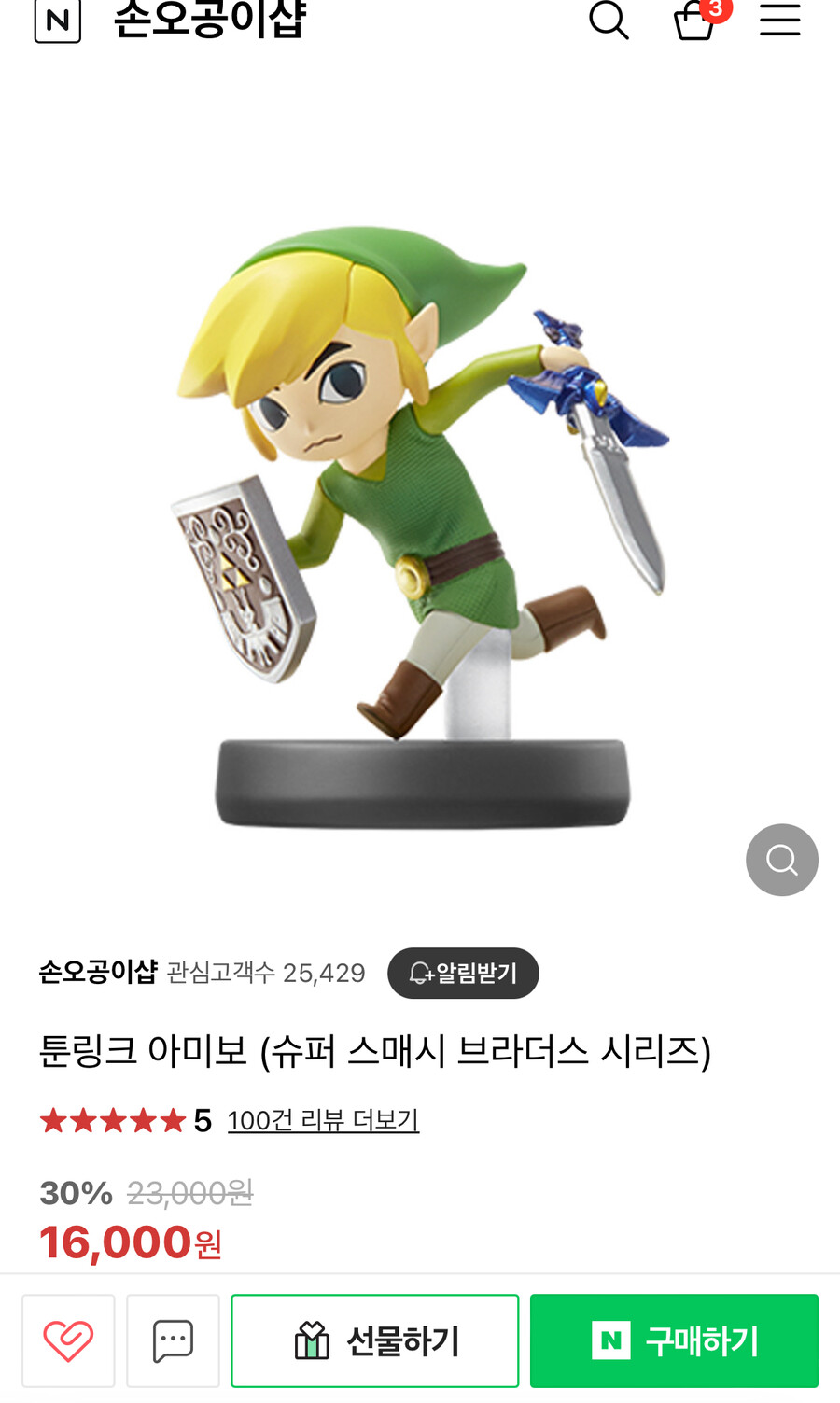Click the green 구매하기 buy button

coord(674,1340)
